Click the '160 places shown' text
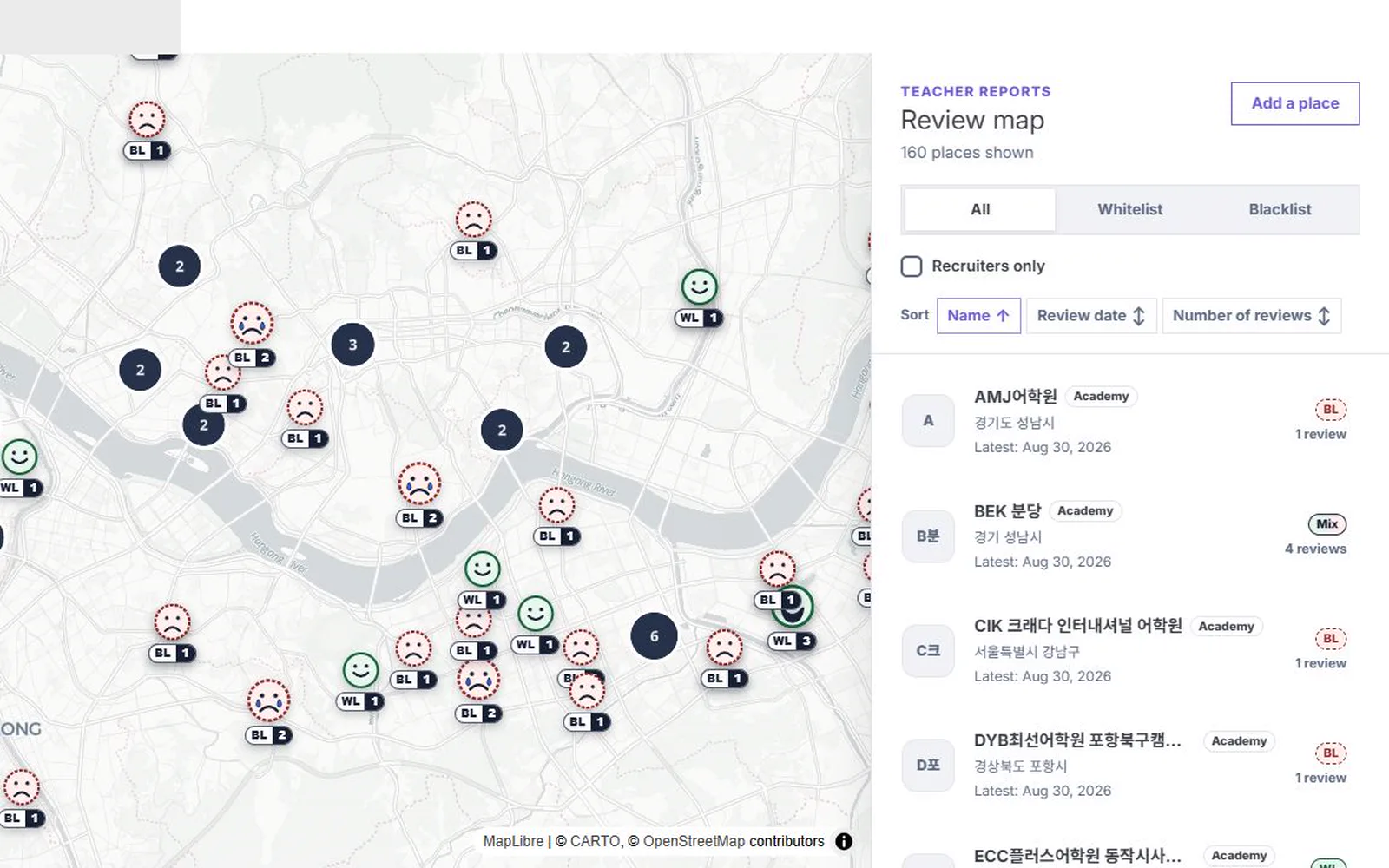This screenshot has width=1389, height=868. point(967,153)
